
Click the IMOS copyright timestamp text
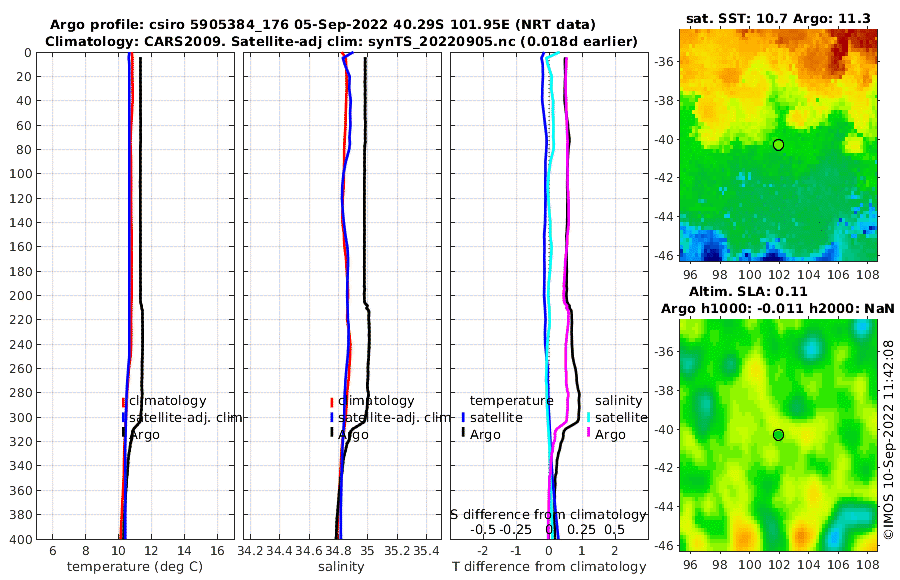(889, 439)
